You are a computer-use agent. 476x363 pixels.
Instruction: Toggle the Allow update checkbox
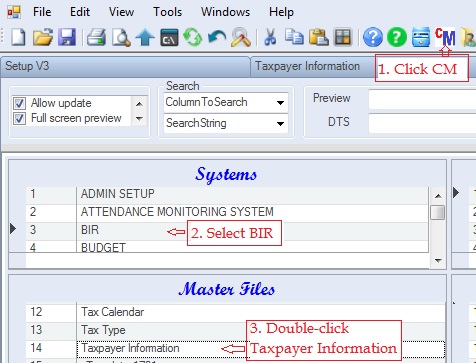click(x=19, y=103)
